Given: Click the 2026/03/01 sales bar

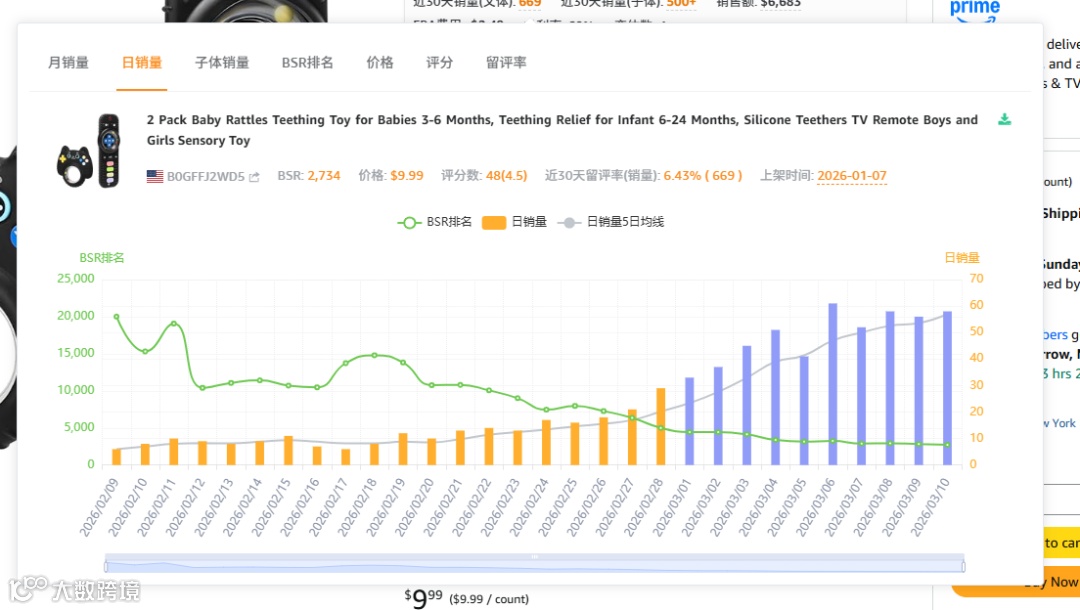Looking at the screenshot, I should pyautogui.click(x=689, y=421).
